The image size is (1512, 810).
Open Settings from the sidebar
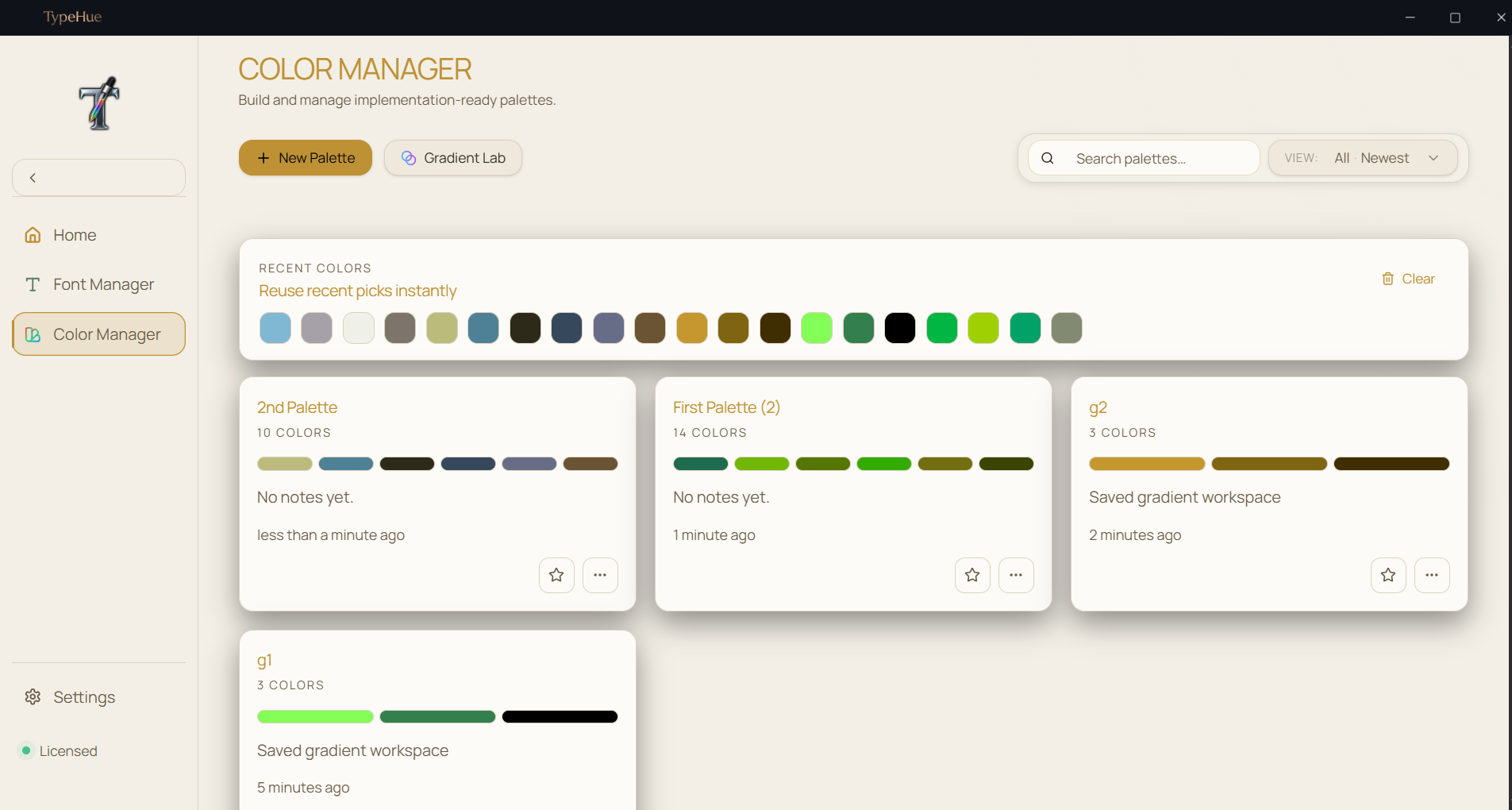[98, 697]
